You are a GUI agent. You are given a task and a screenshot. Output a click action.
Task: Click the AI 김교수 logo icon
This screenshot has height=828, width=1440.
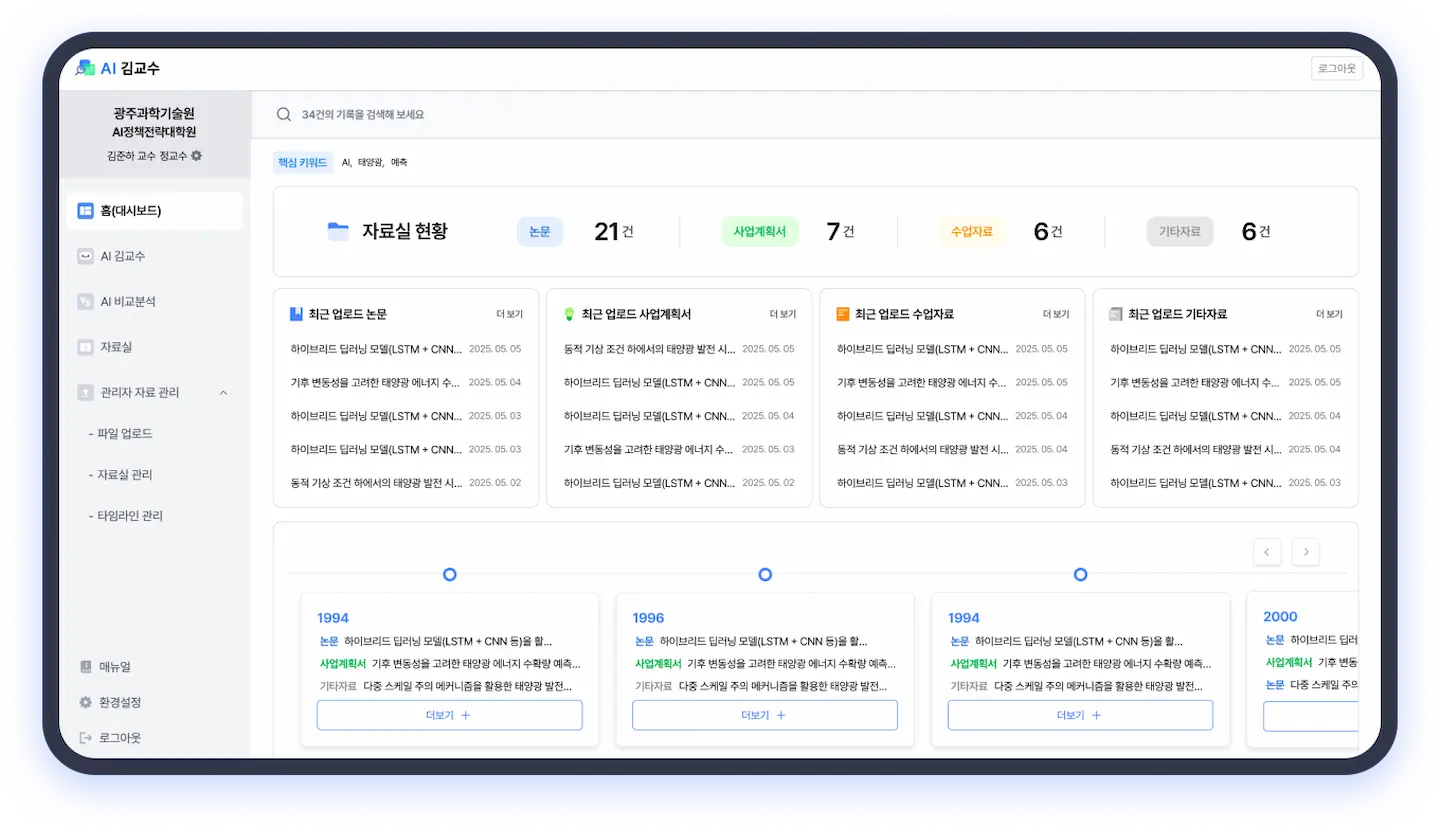pos(85,68)
